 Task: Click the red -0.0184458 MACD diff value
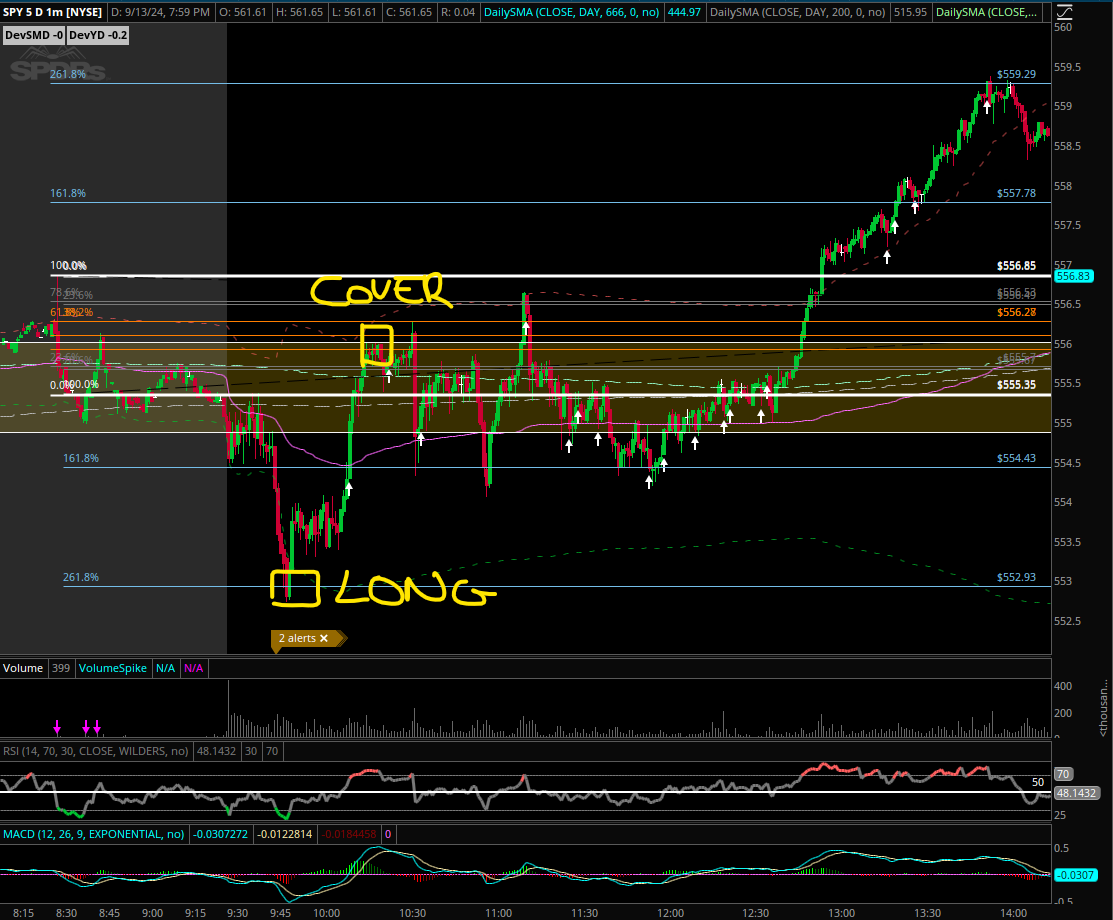(x=349, y=834)
